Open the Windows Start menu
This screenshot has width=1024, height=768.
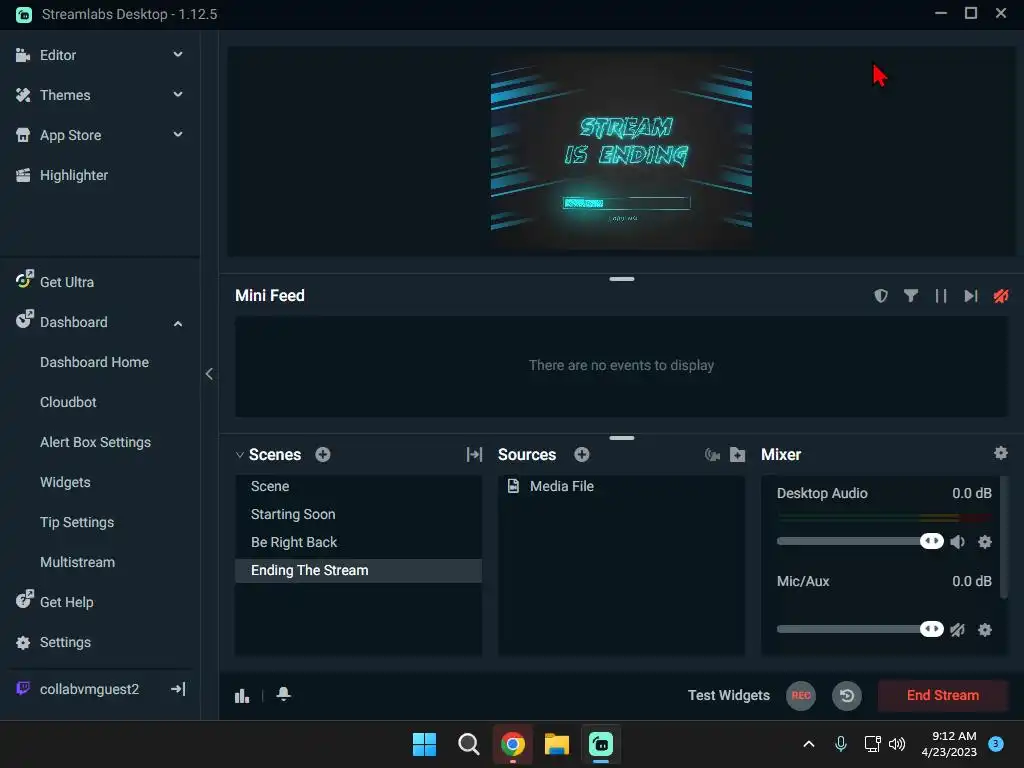[x=424, y=744]
